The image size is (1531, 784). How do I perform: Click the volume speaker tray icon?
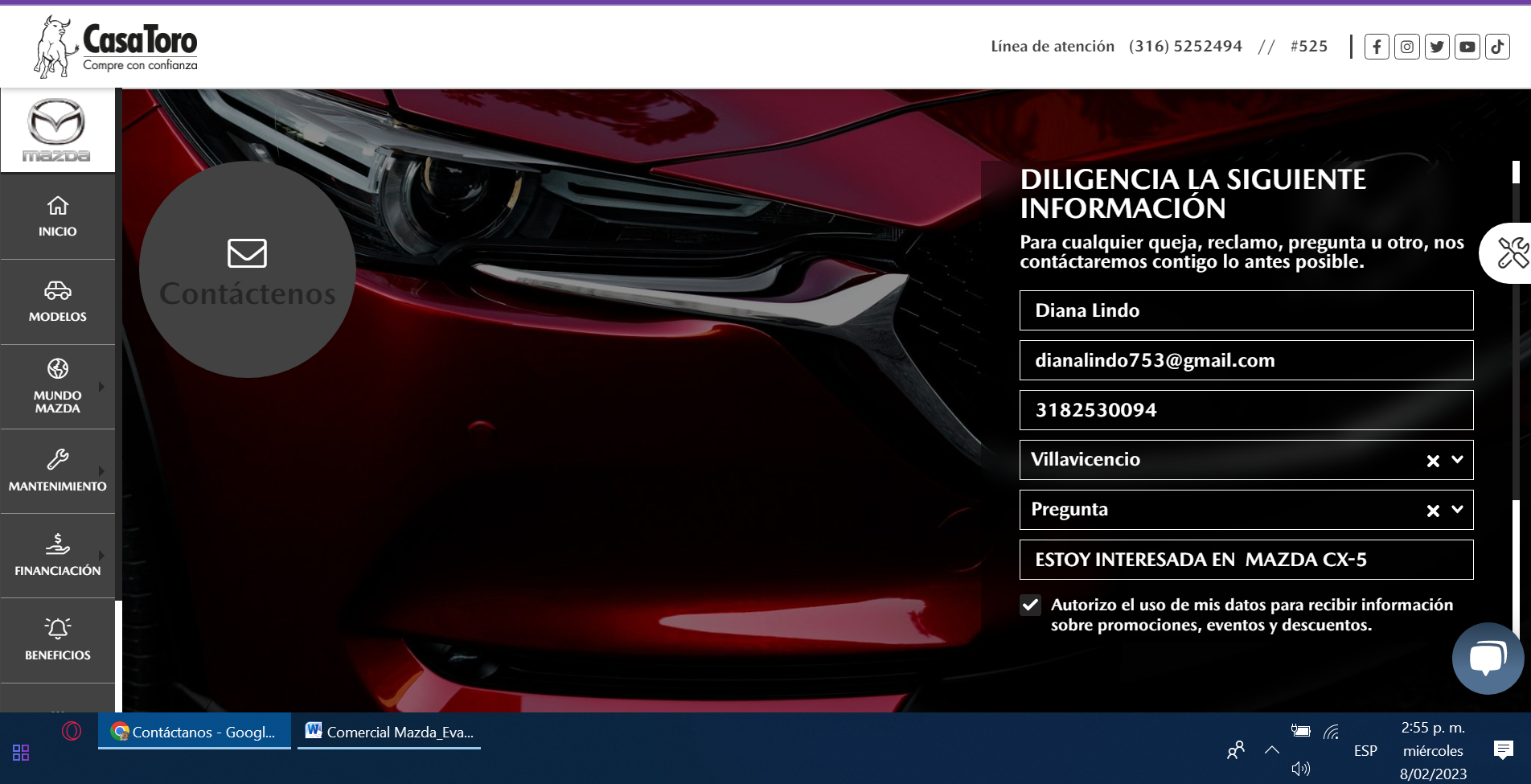1301,769
